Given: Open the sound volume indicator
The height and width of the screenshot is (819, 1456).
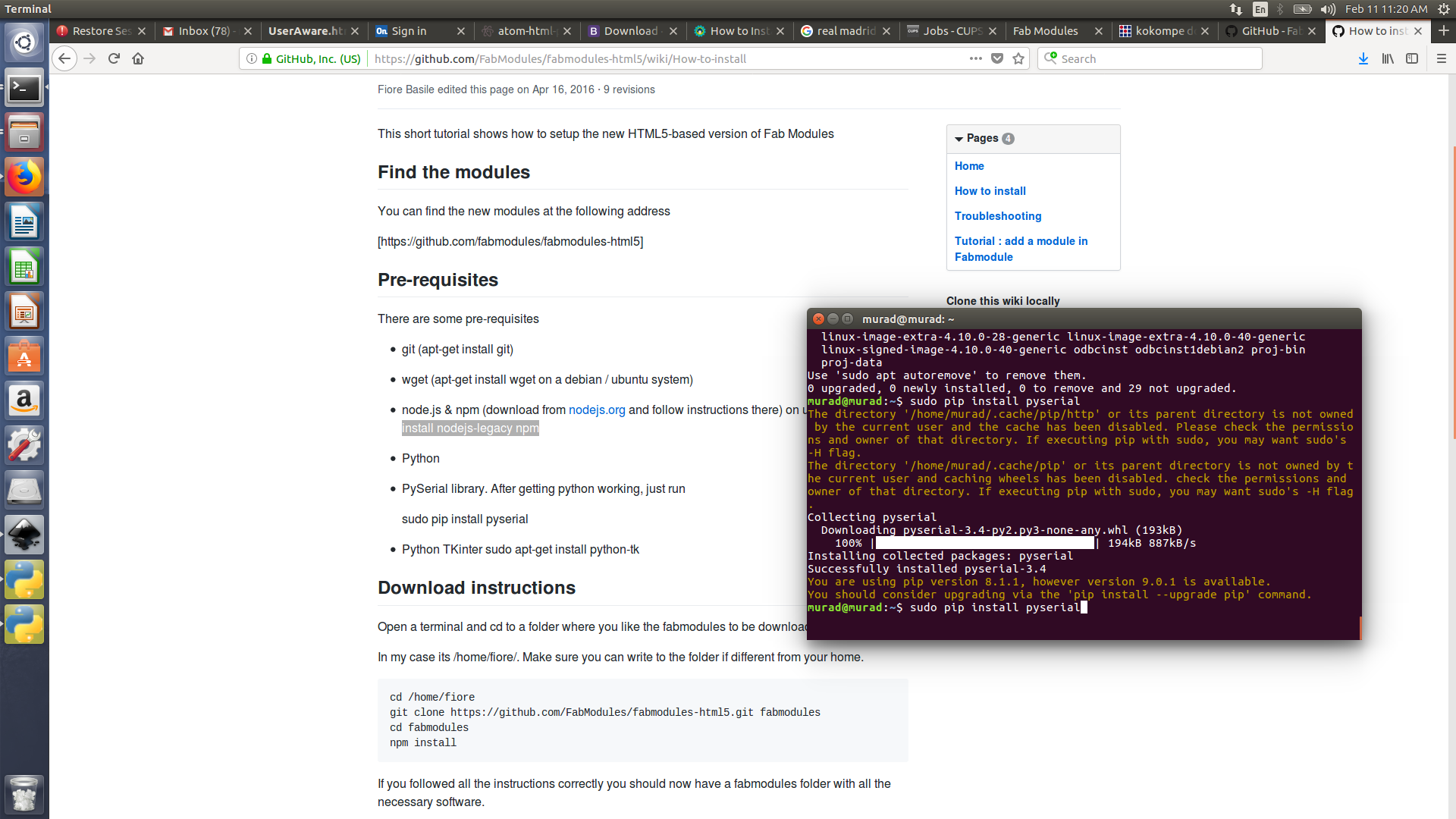Looking at the screenshot, I should click(x=1328, y=9).
